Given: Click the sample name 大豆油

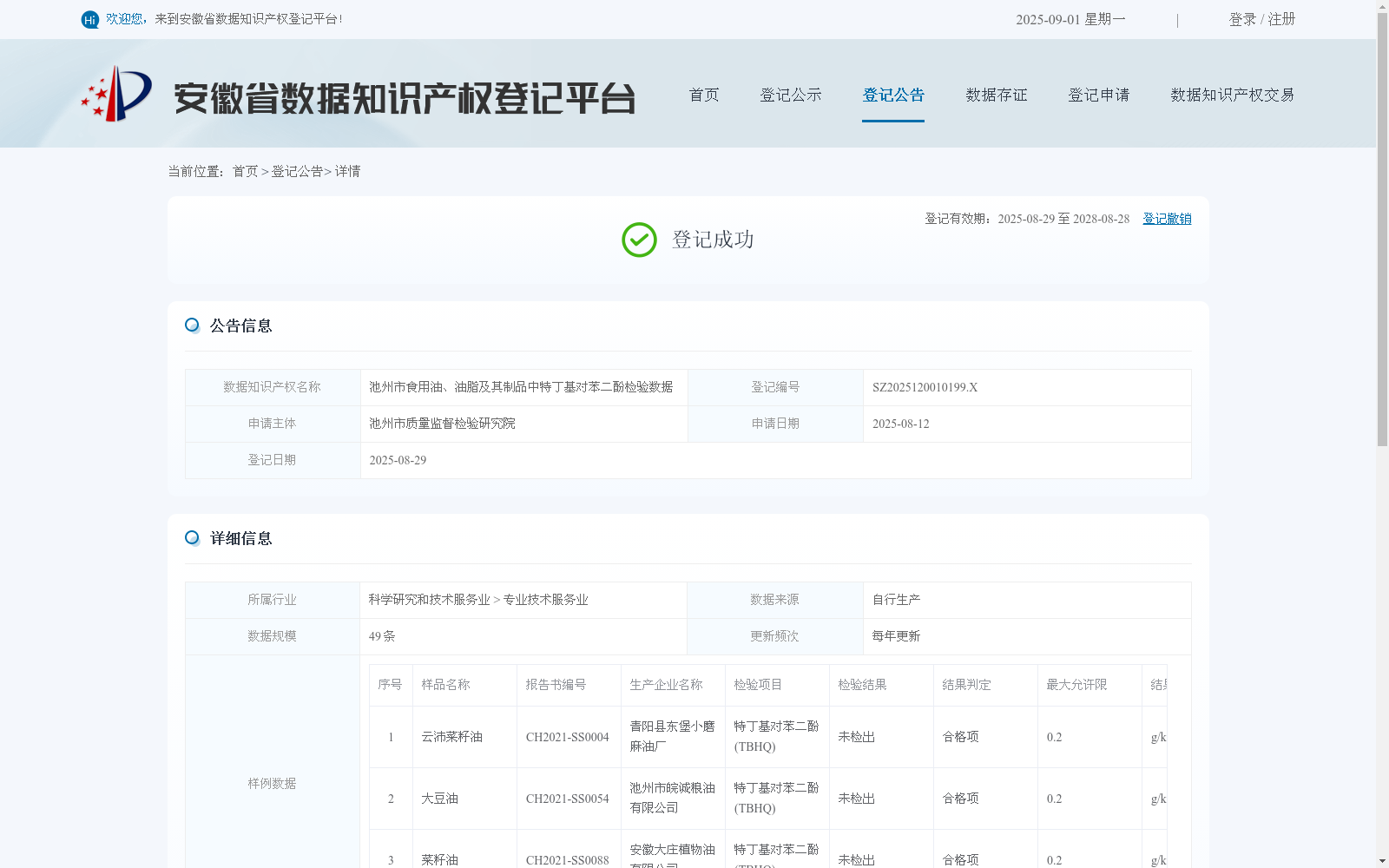Looking at the screenshot, I should click(440, 799).
